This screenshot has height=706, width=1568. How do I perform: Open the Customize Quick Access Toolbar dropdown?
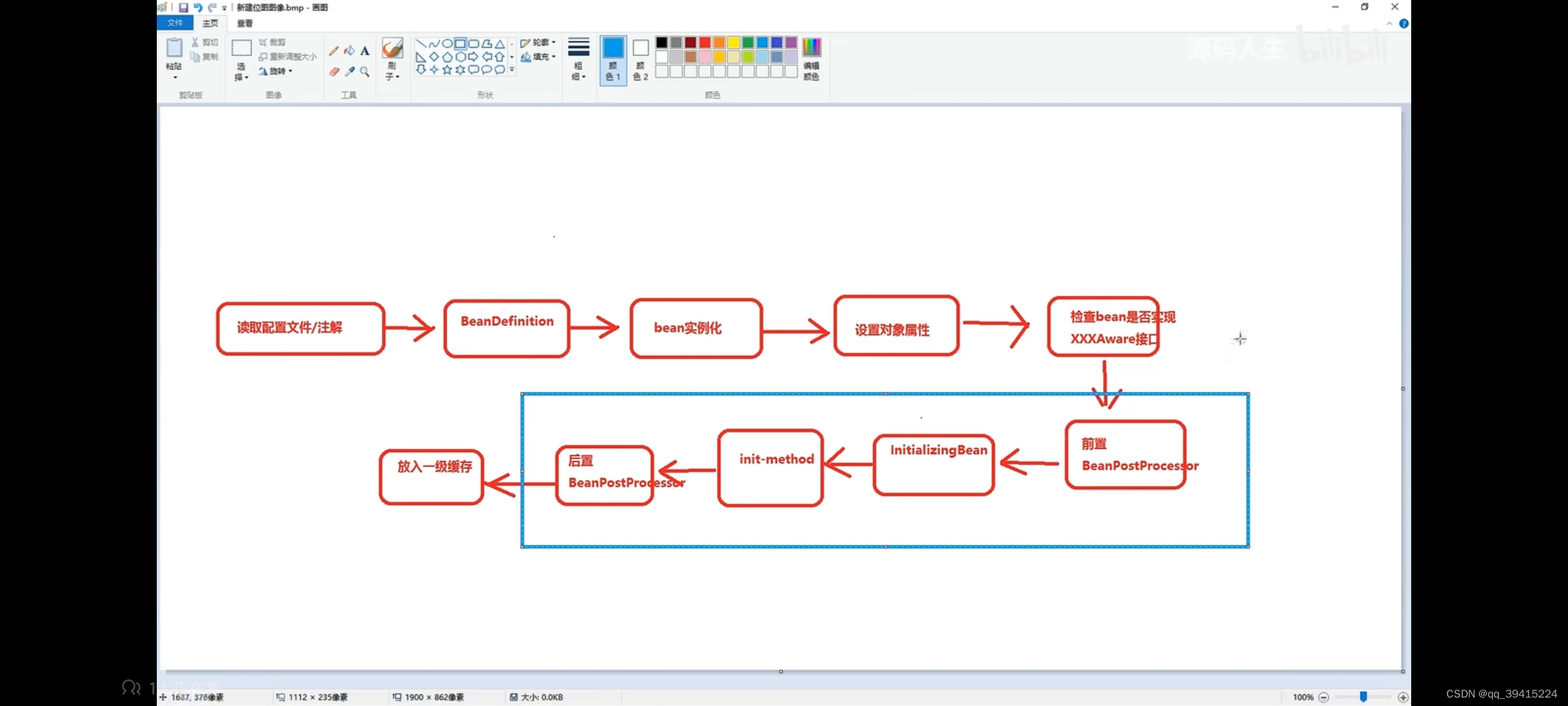[225, 8]
